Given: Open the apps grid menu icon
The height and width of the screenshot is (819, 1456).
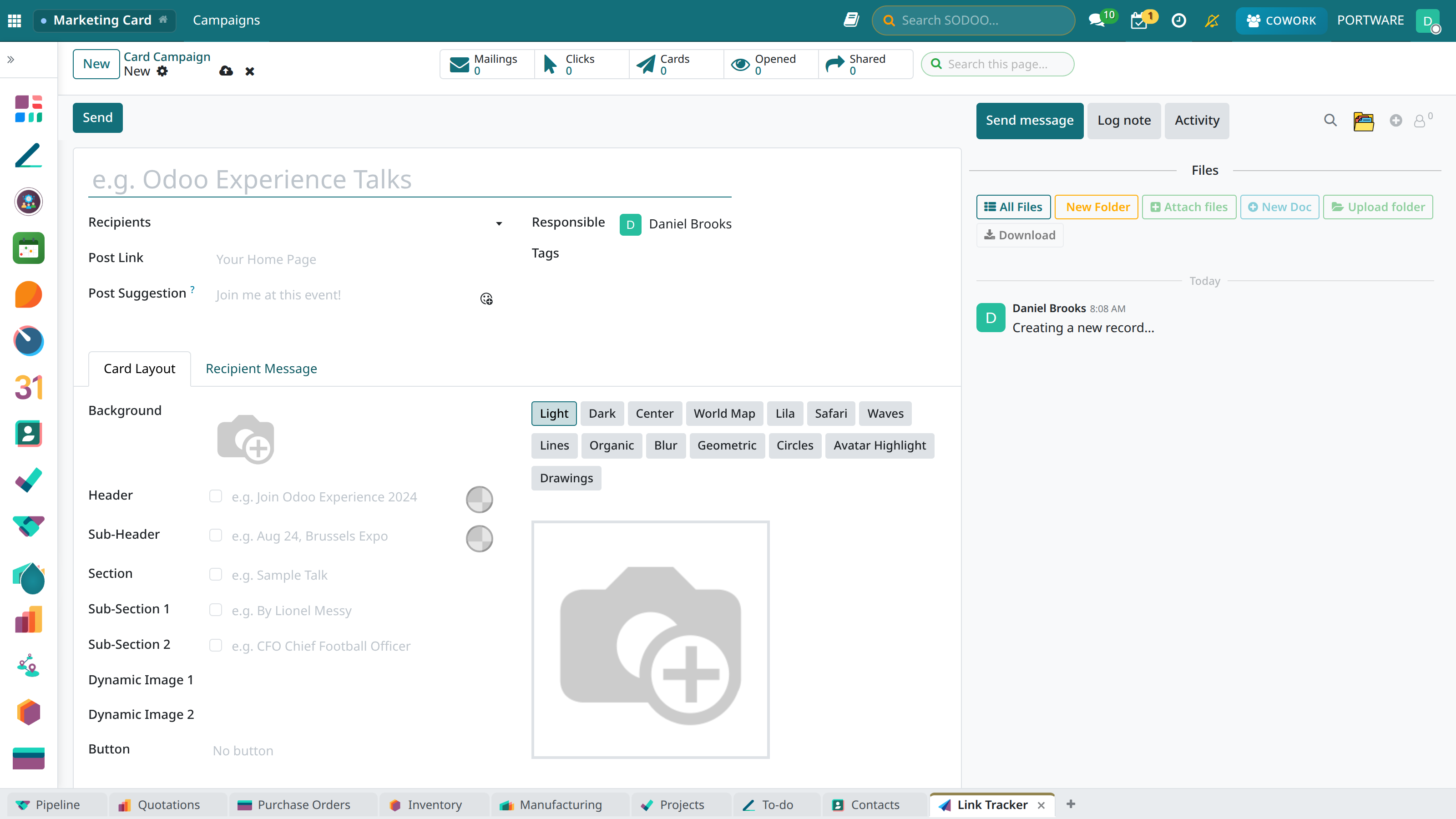Looking at the screenshot, I should point(15,20).
